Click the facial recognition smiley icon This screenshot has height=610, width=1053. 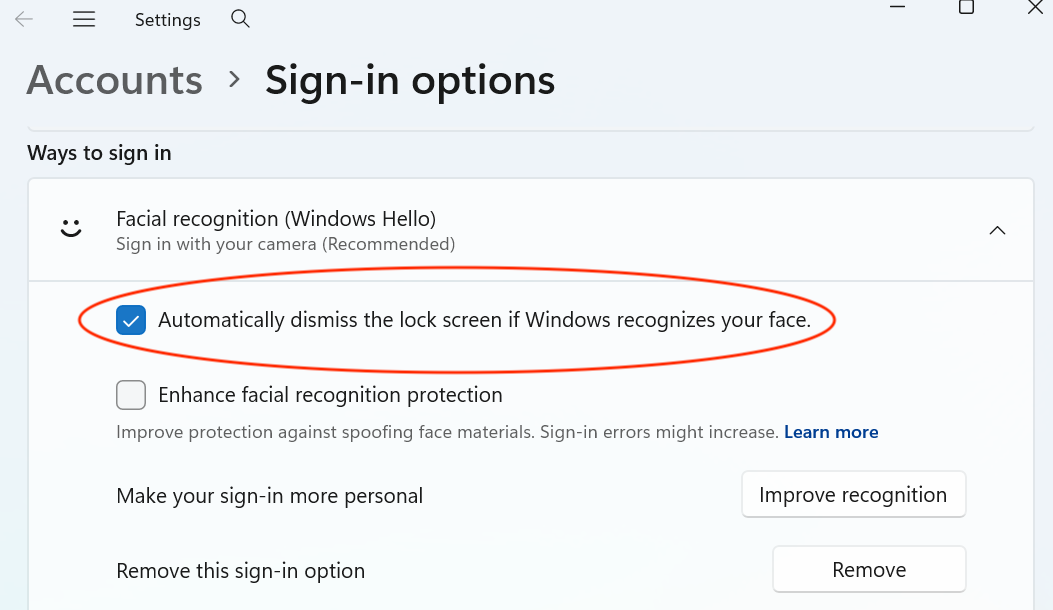[71, 229]
